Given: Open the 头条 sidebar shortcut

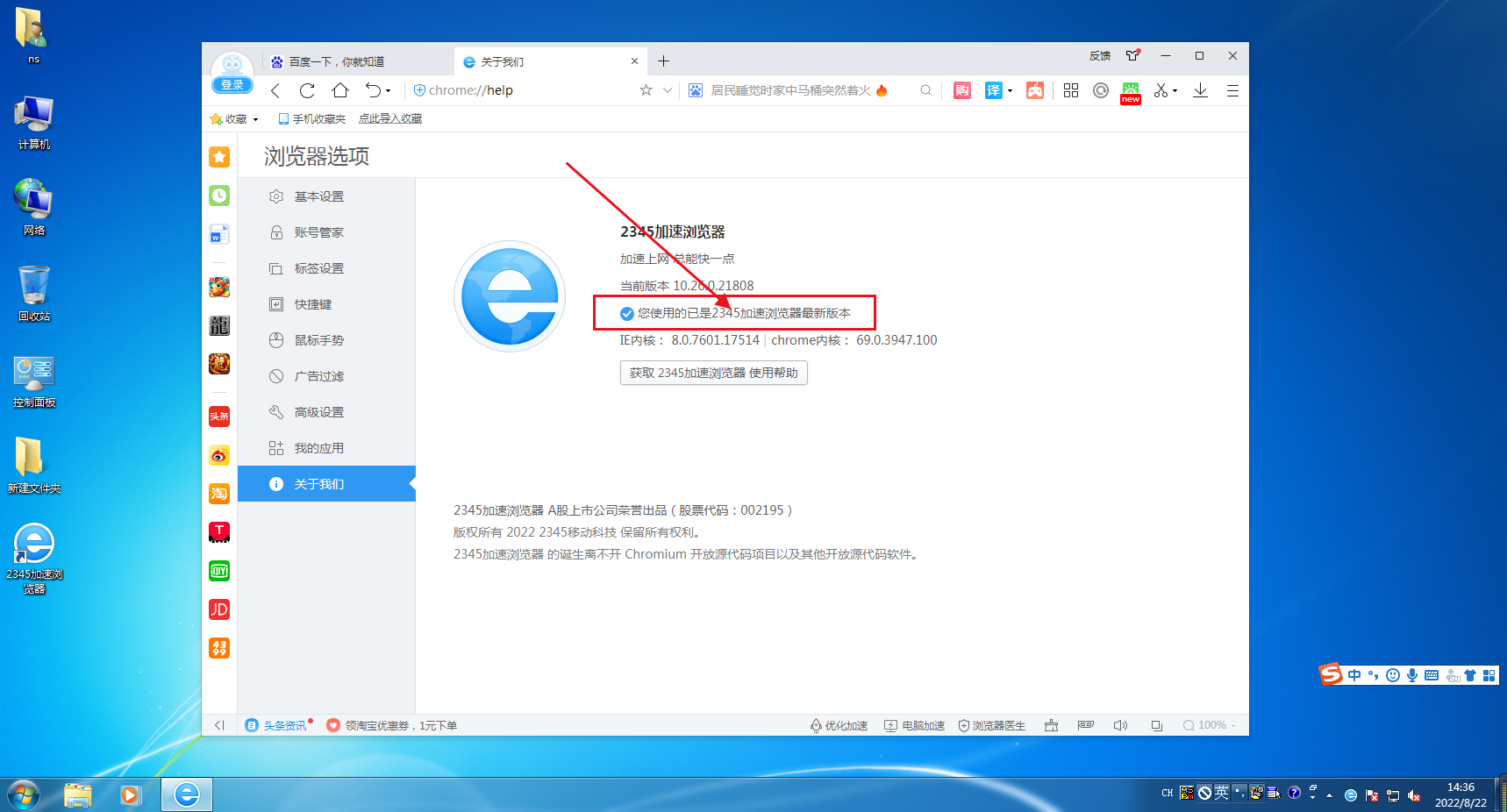Looking at the screenshot, I should (219, 416).
